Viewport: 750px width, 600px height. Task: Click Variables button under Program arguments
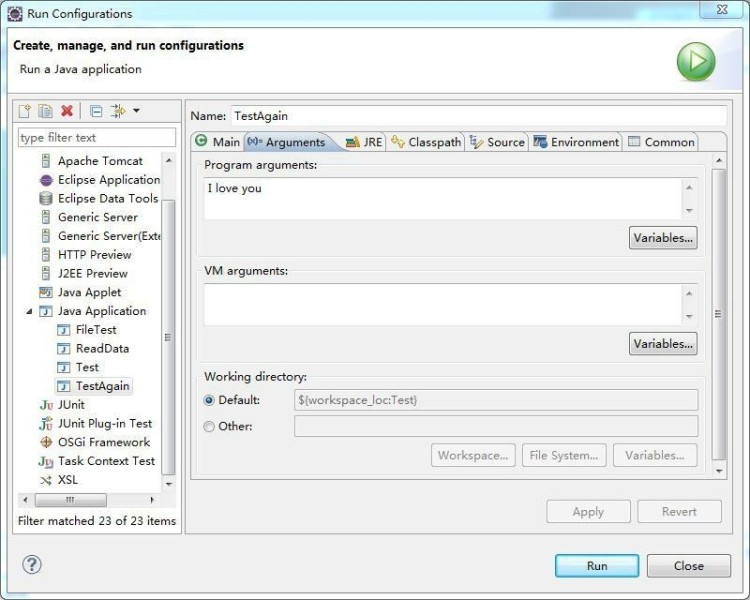coord(663,238)
